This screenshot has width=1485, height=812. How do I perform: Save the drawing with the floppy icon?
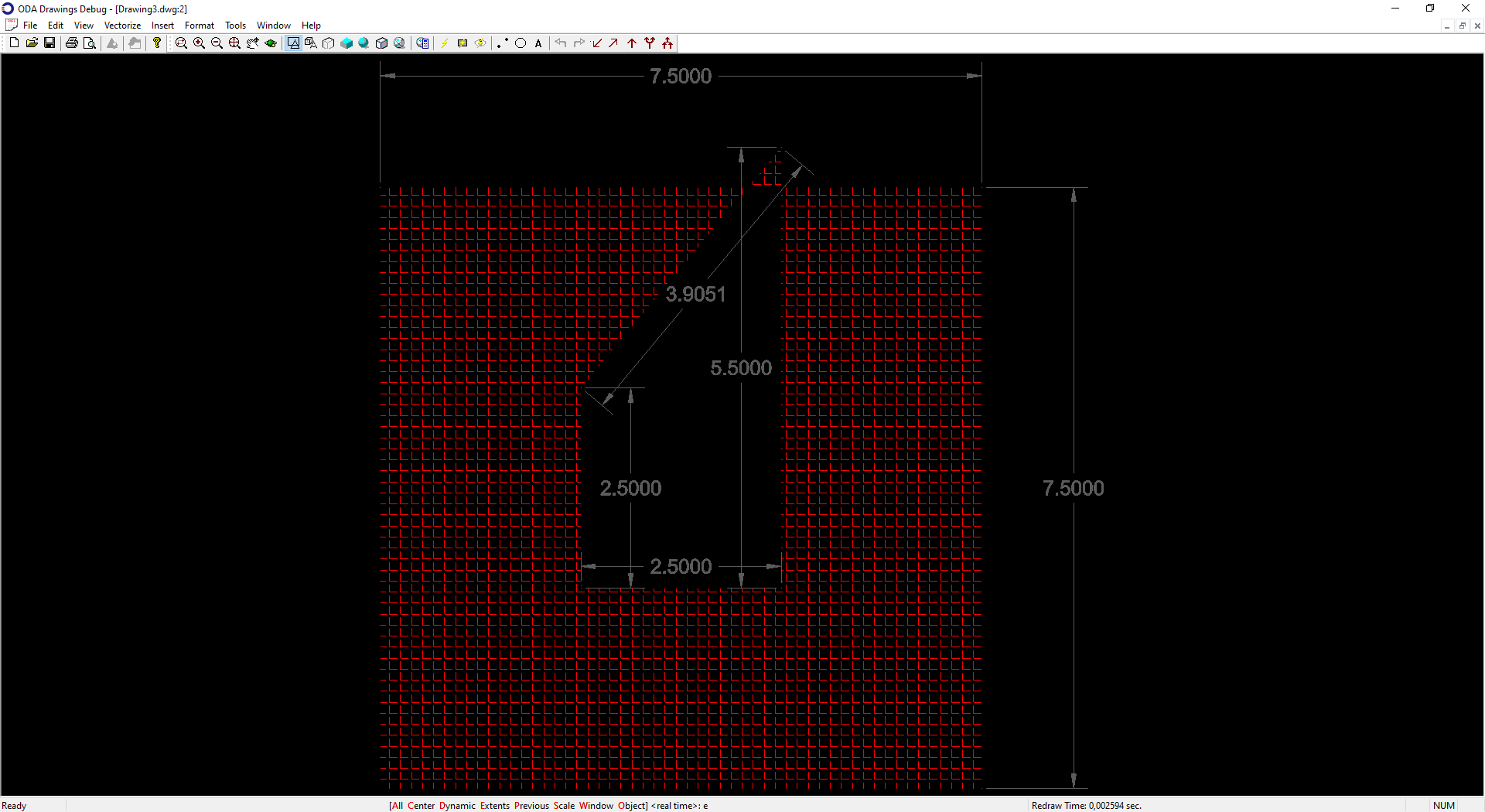click(49, 43)
